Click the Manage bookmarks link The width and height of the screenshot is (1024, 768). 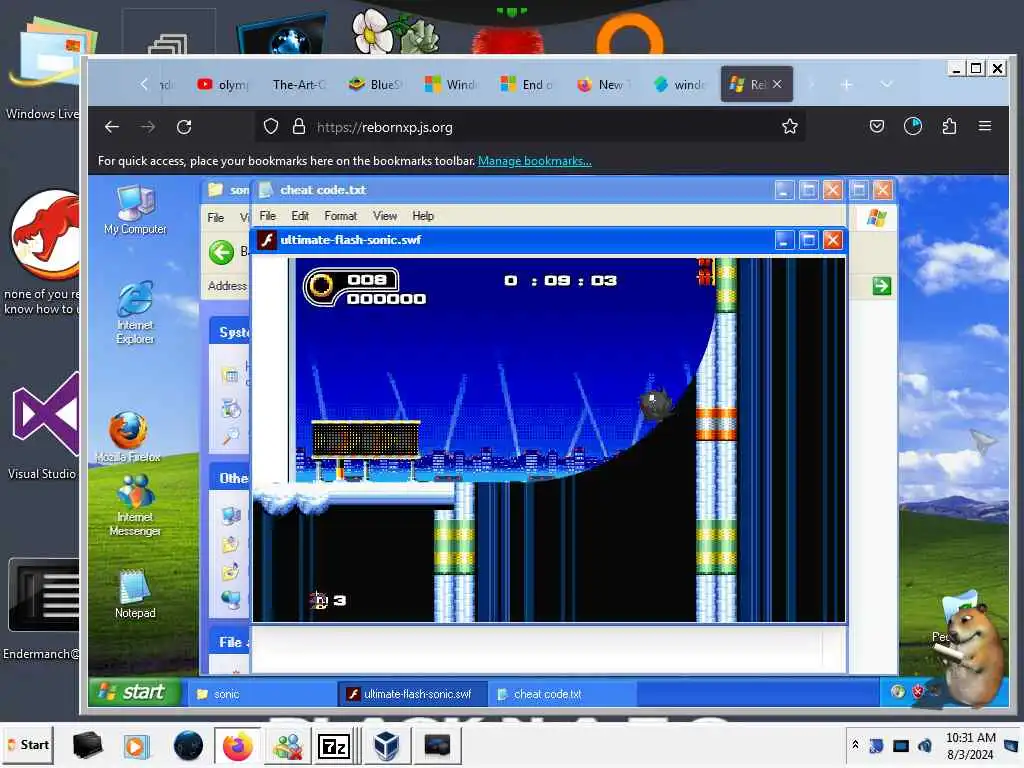534,161
